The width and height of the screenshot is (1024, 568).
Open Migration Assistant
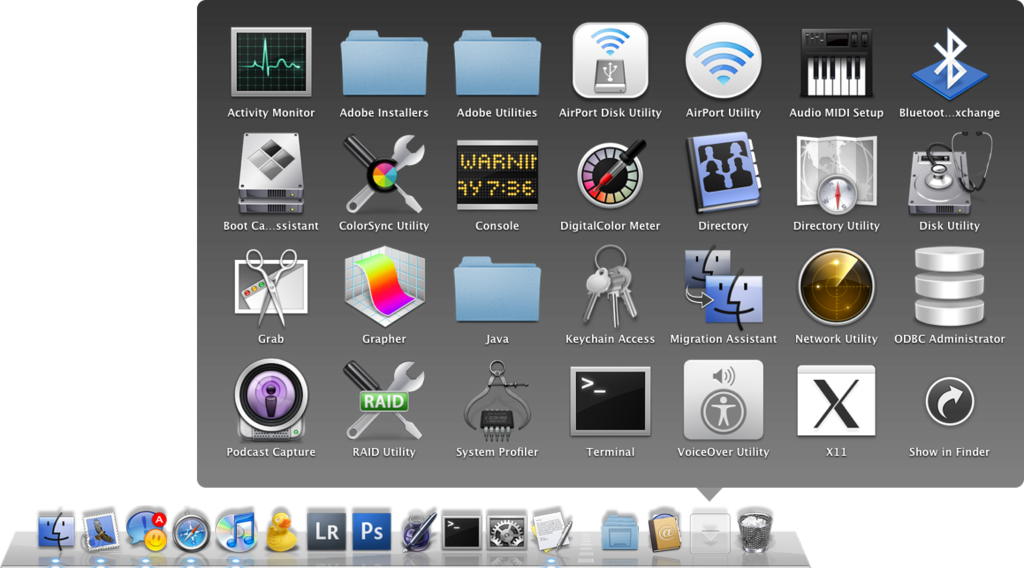pyautogui.click(x=723, y=287)
